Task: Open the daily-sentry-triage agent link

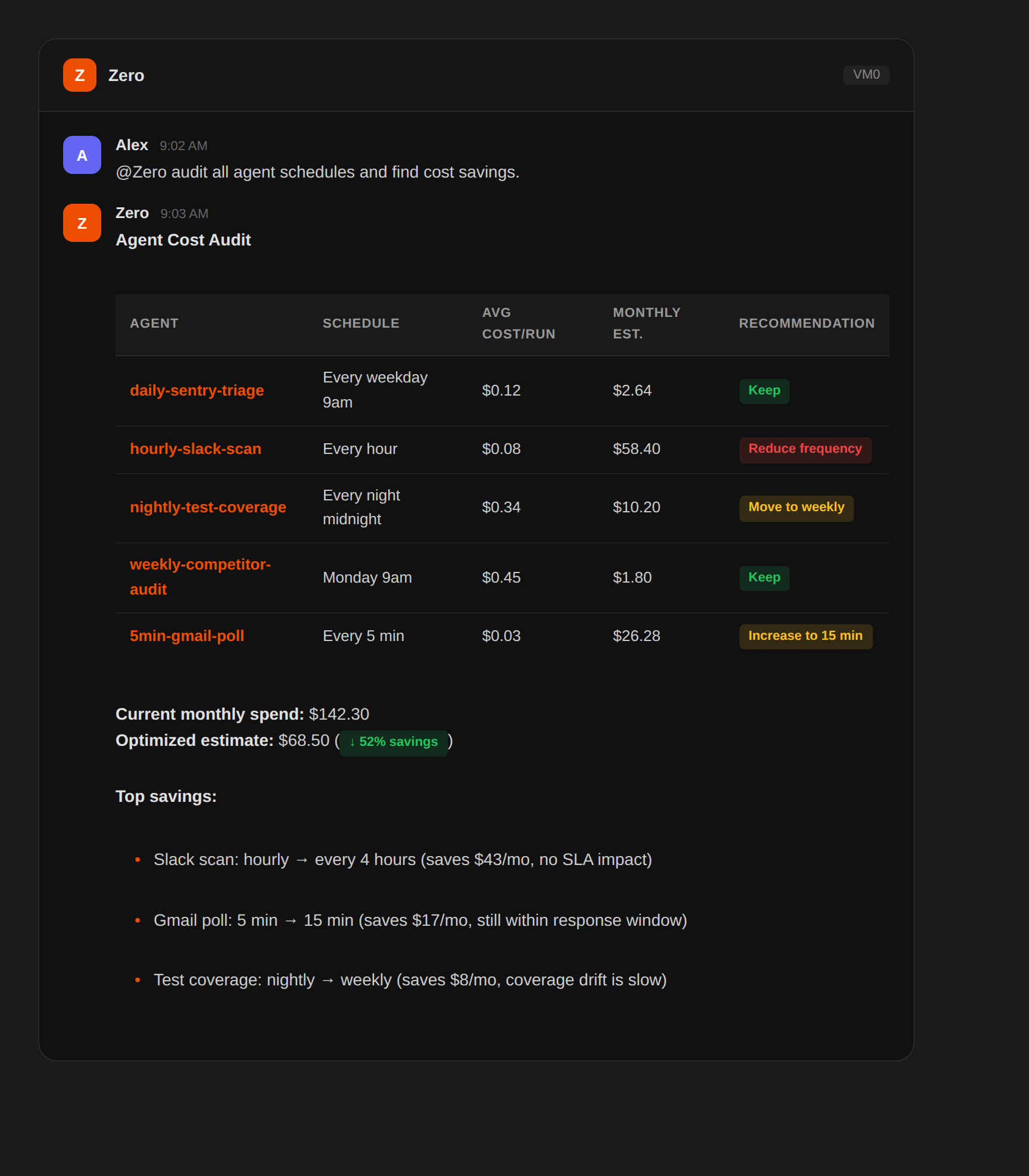Action: coord(197,390)
